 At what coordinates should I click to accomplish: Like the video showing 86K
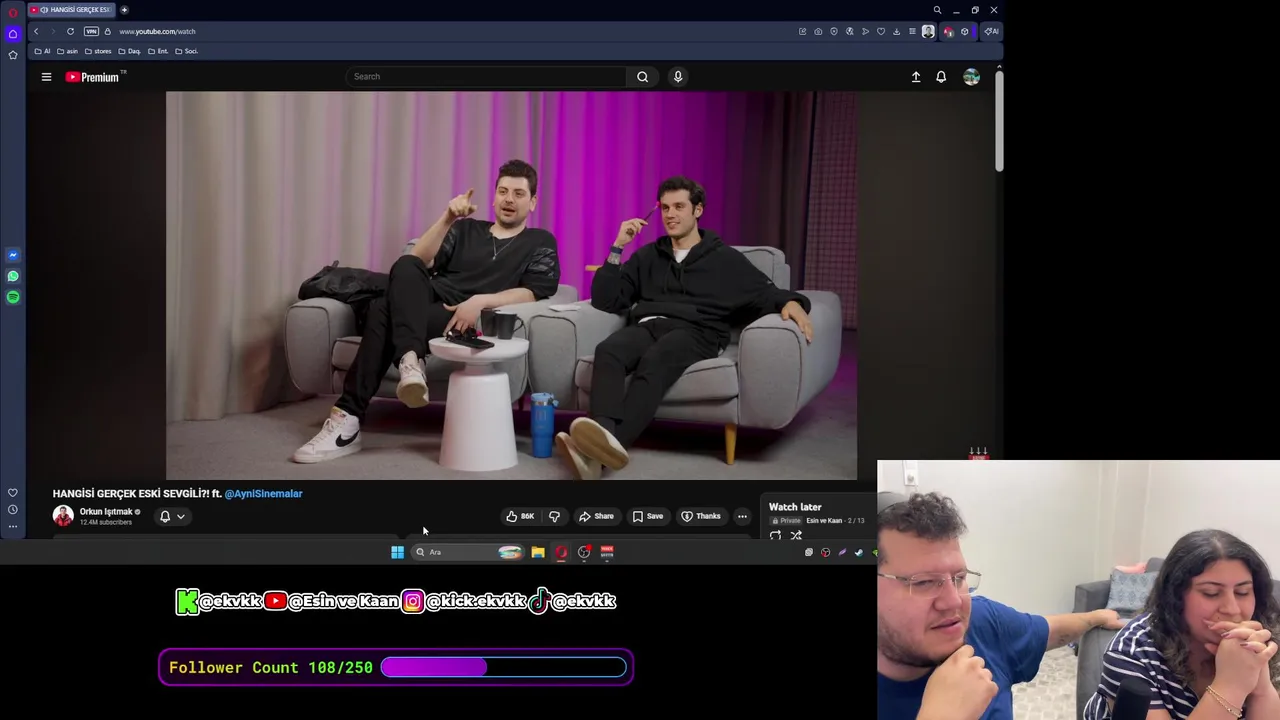(x=520, y=516)
